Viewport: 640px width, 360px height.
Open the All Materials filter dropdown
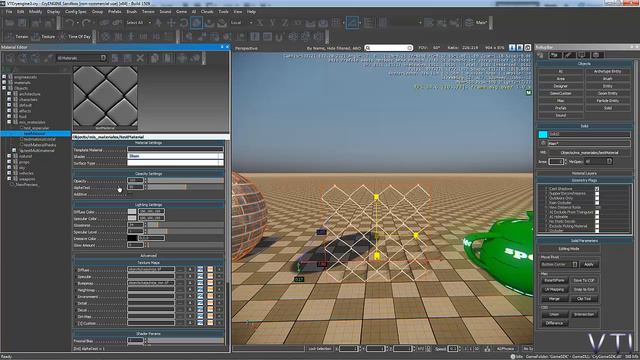[x=81, y=58]
